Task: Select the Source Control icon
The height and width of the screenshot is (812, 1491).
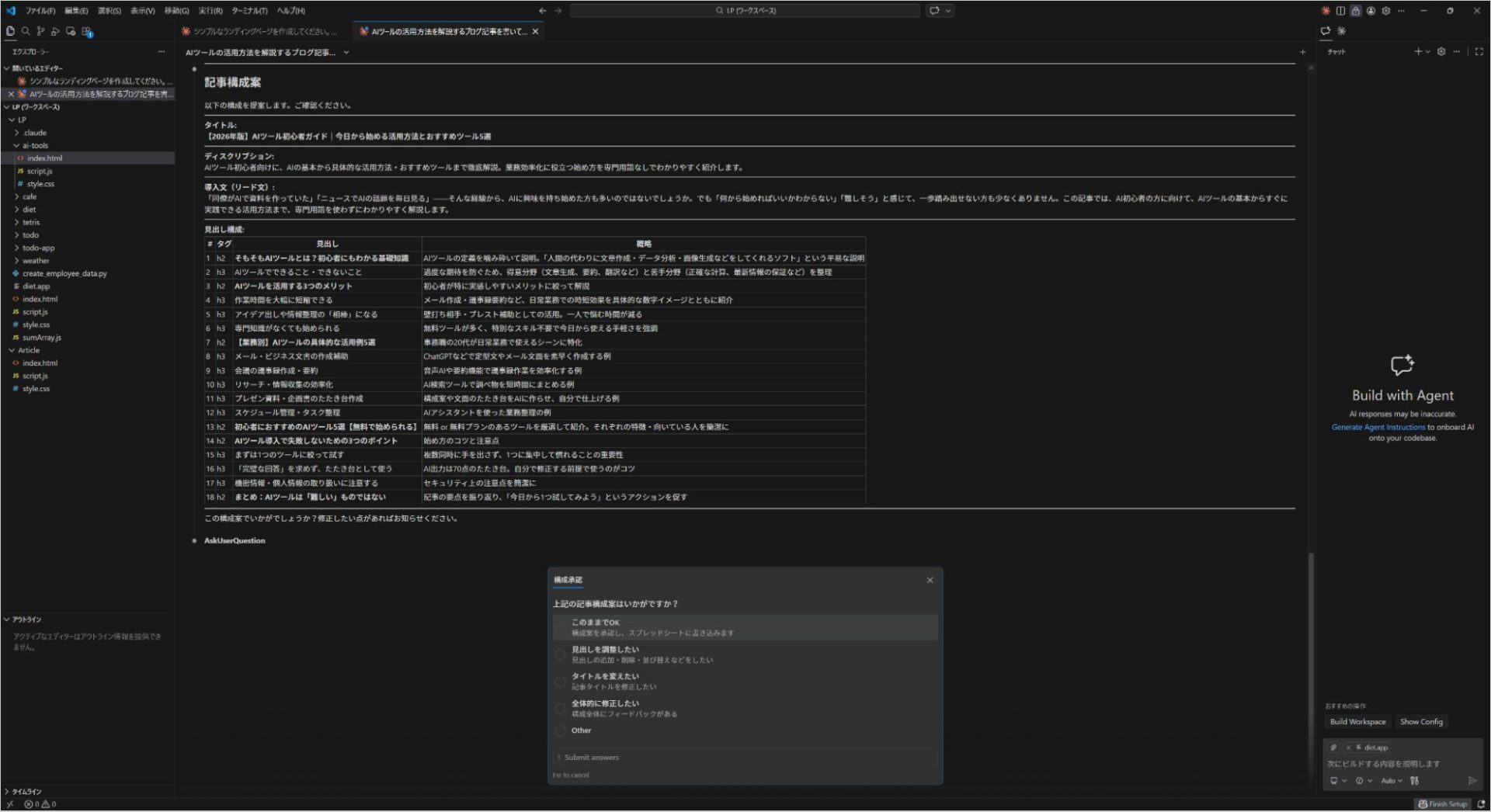Action: (41, 32)
